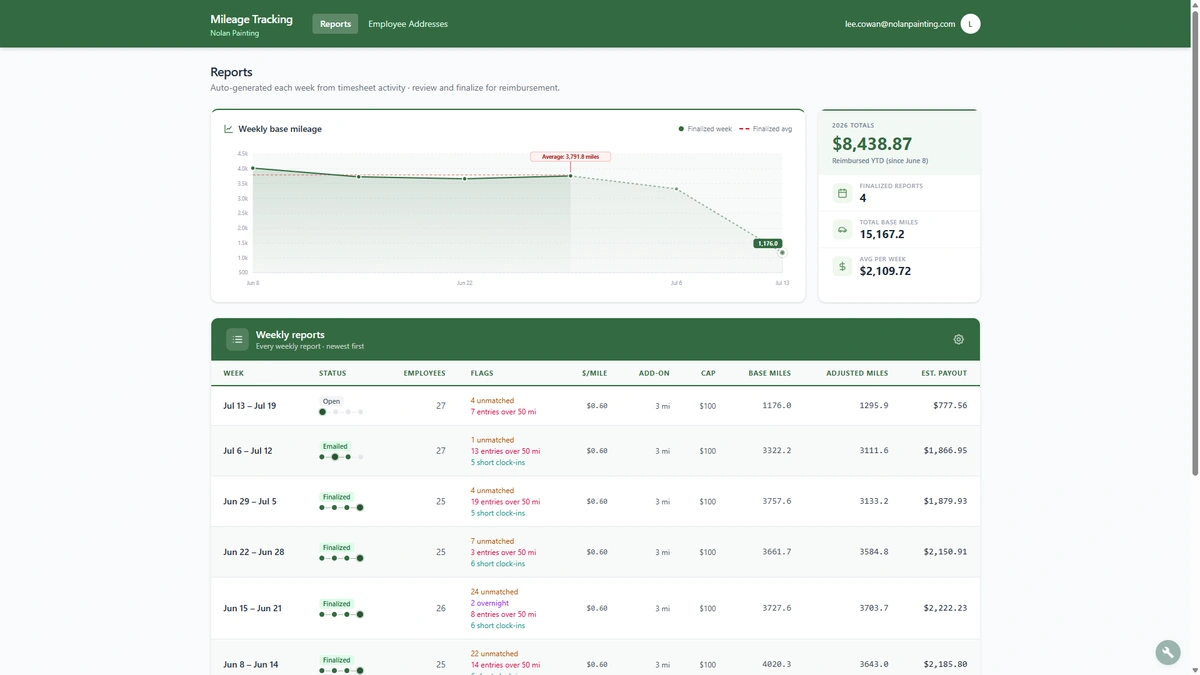Viewport: 1200px width, 675px height.
Task: Open weekly reports settings gear
Action: 958,340
